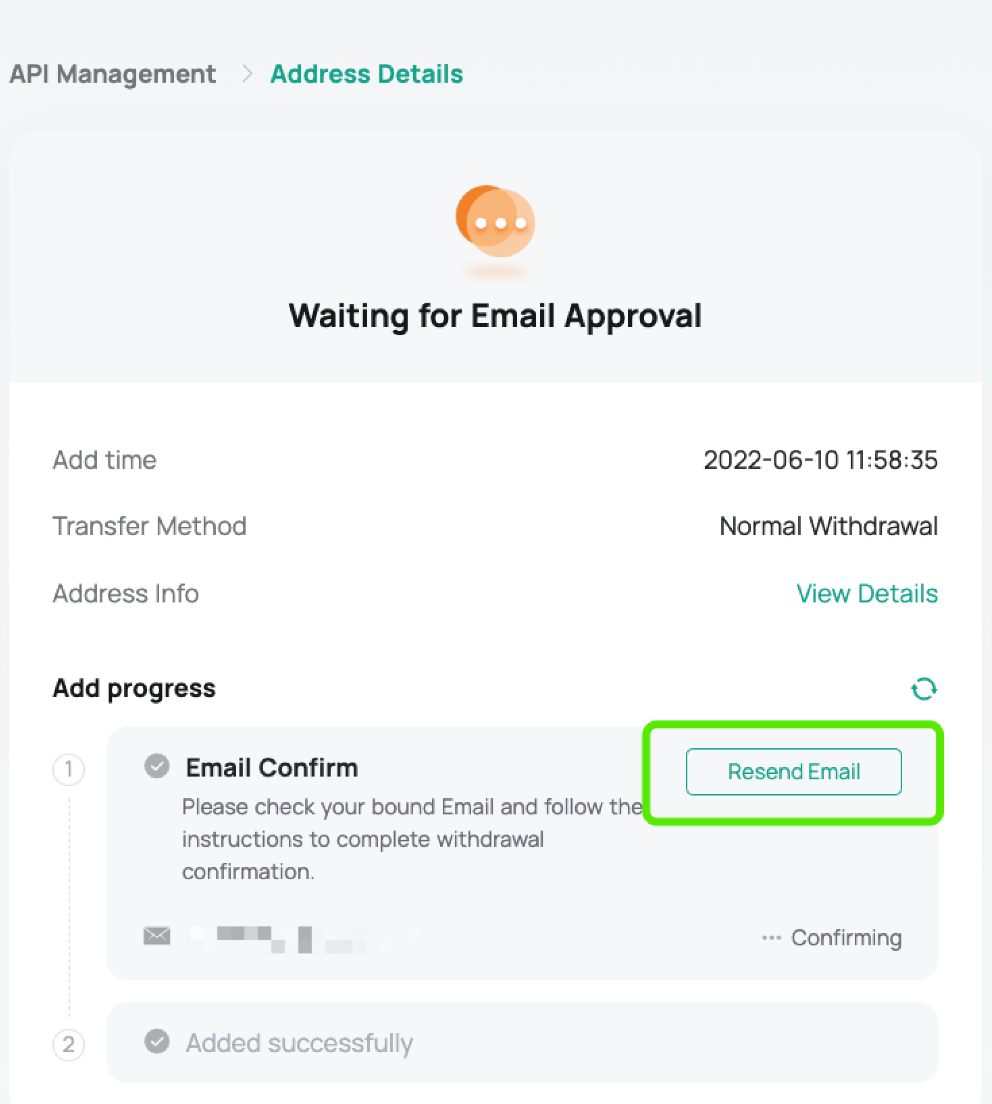This screenshot has width=992, height=1104.
Task: Click the refresh icon beside Add progress
Action: [924, 689]
